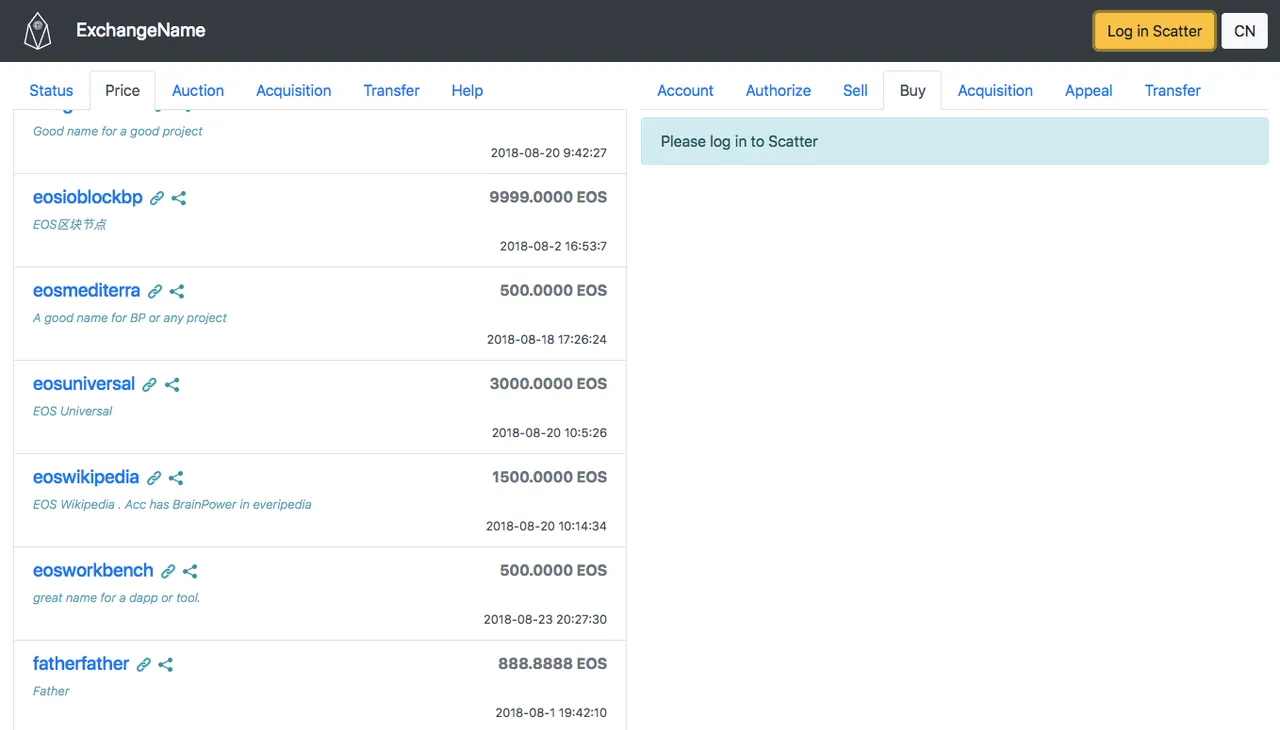Switch language with the CN button

[x=1244, y=31]
